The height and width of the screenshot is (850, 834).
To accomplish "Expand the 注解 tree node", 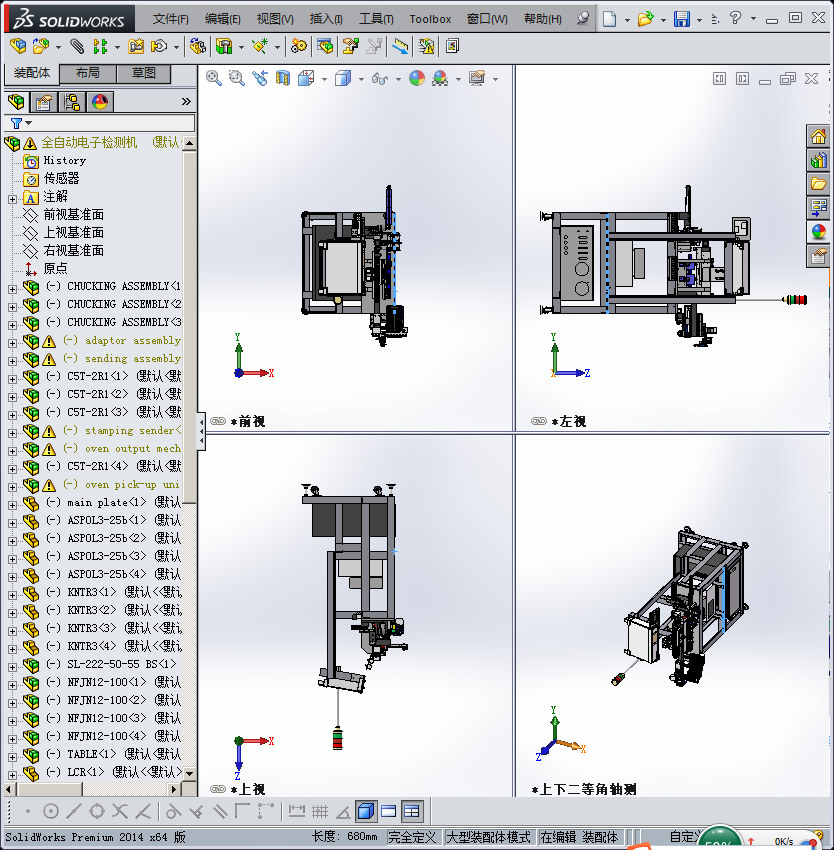I will (12, 199).
